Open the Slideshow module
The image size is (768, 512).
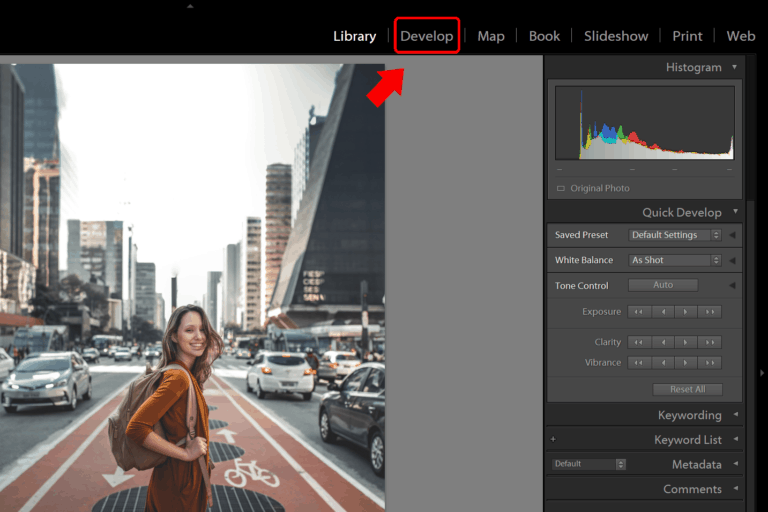tap(616, 36)
